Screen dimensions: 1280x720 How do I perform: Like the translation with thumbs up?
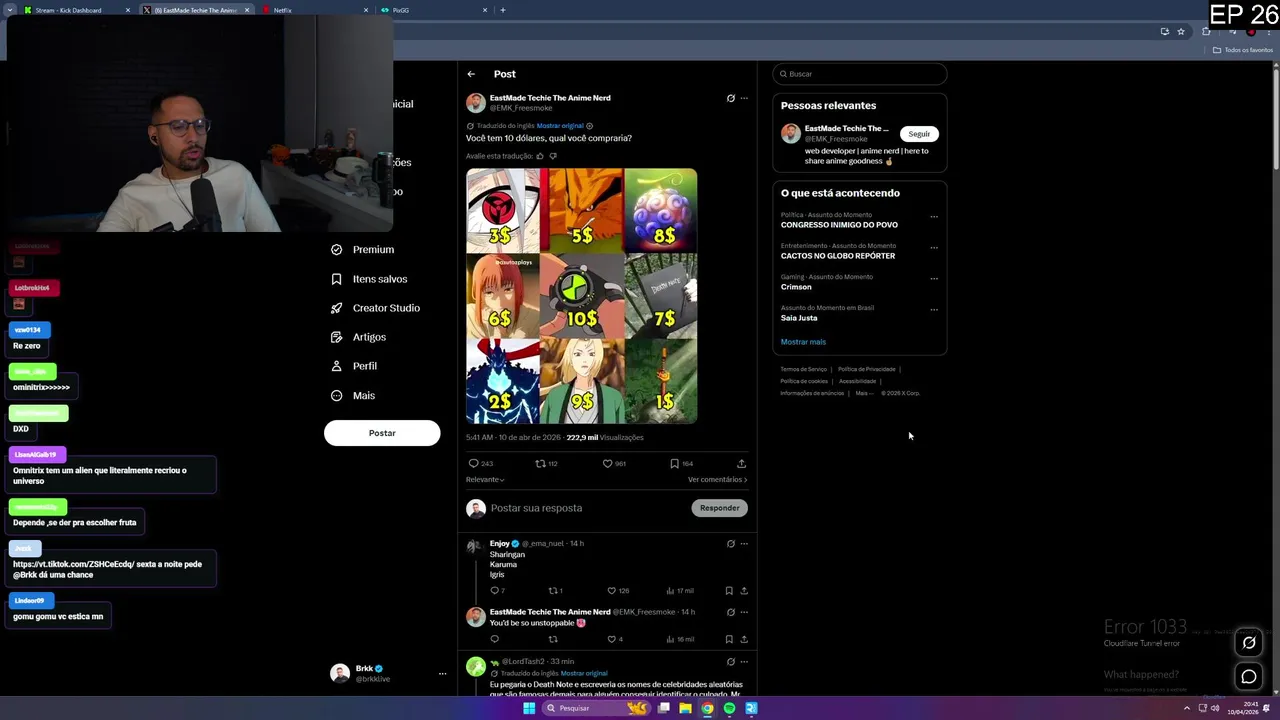[x=540, y=156]
